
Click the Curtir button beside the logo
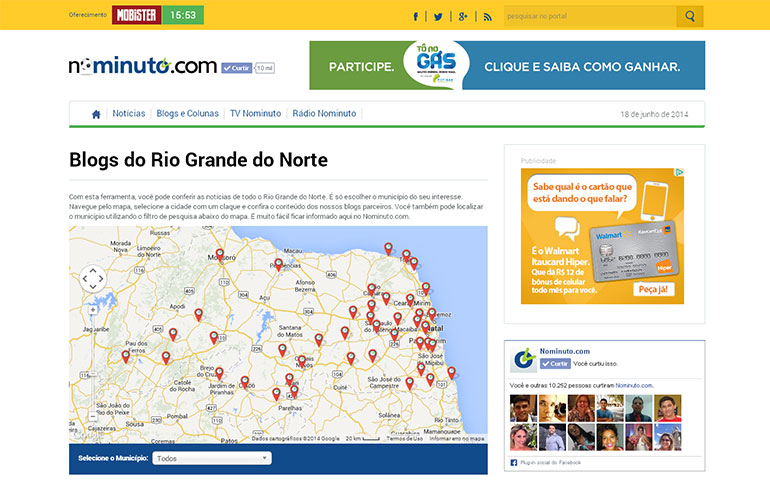(x=236, y=68)
